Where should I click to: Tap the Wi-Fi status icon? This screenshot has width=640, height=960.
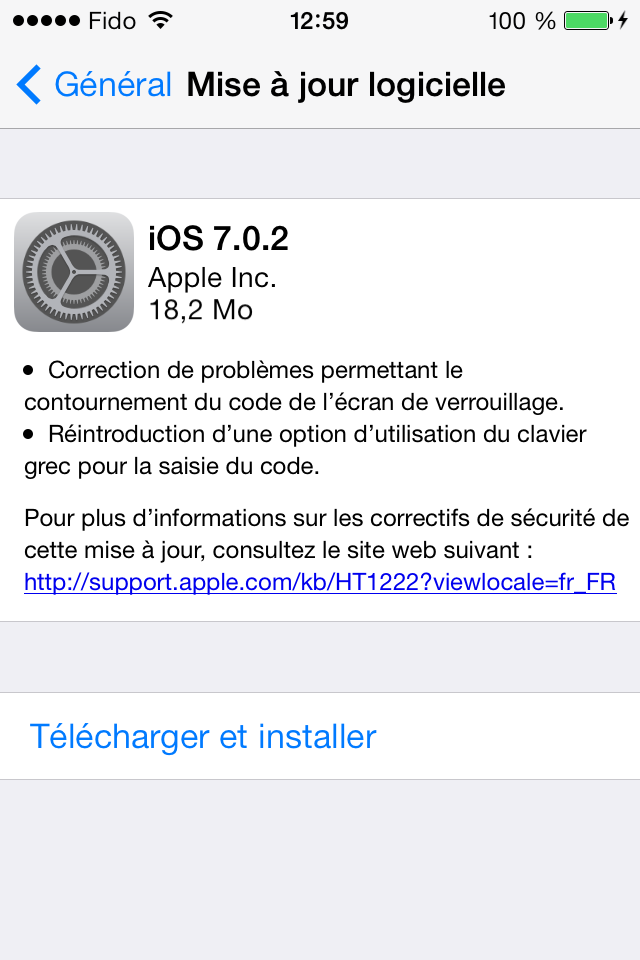(160, 21)
